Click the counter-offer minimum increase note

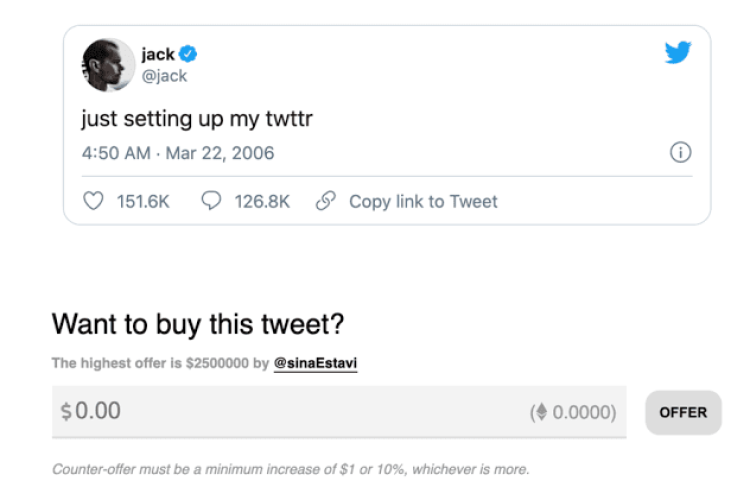(290, 469)
